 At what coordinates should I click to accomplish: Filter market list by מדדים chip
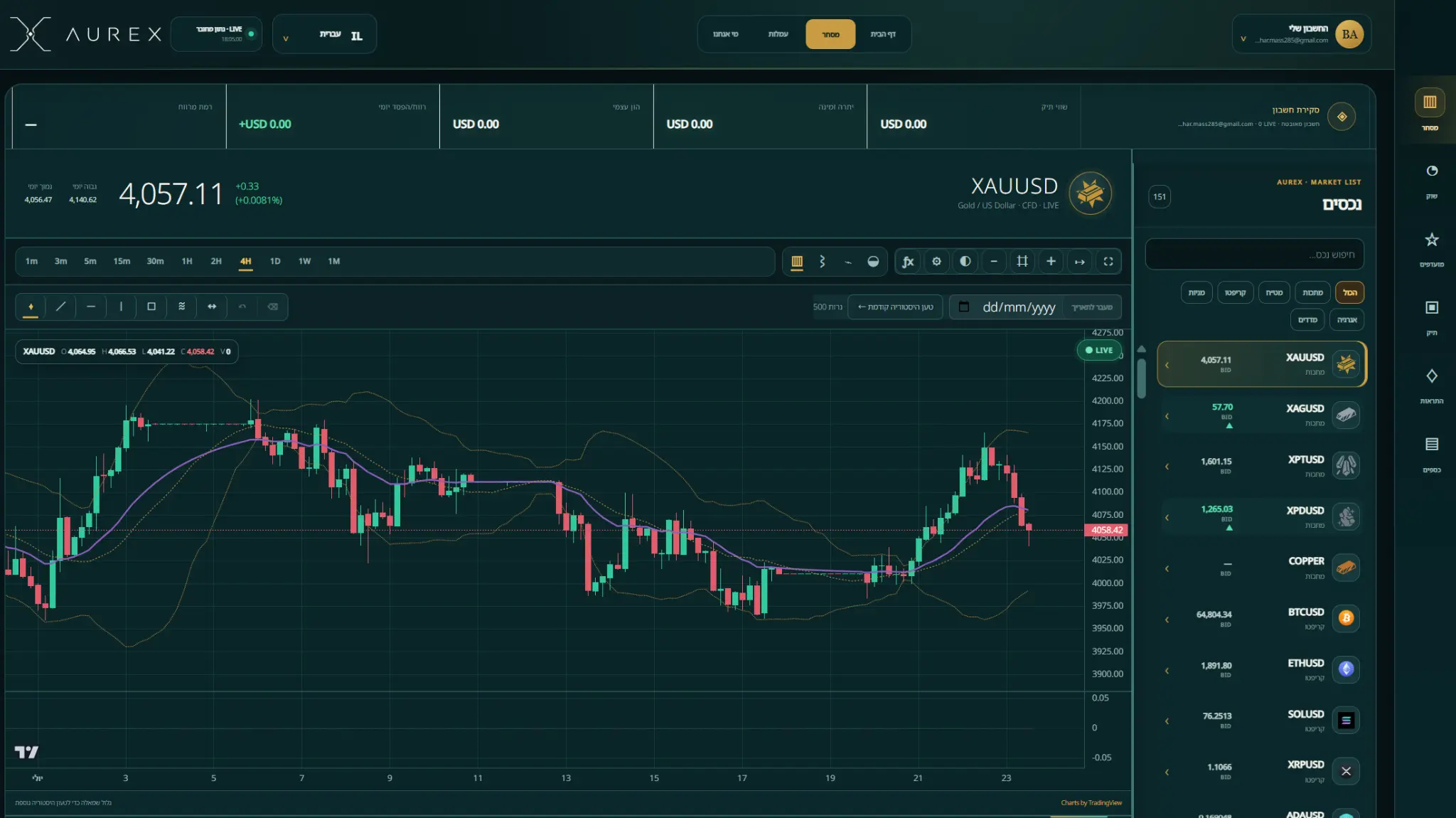(1307, 320)
